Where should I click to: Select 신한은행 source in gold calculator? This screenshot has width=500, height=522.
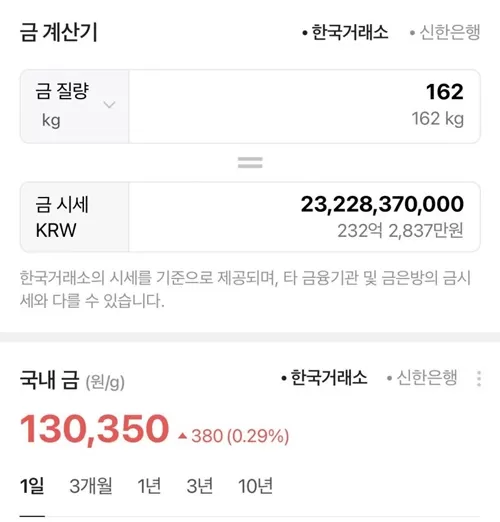coord(445,33)
